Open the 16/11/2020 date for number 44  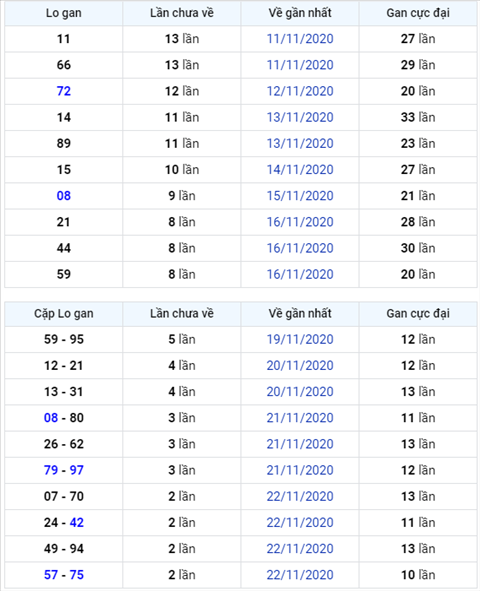[x=300, y=248]
